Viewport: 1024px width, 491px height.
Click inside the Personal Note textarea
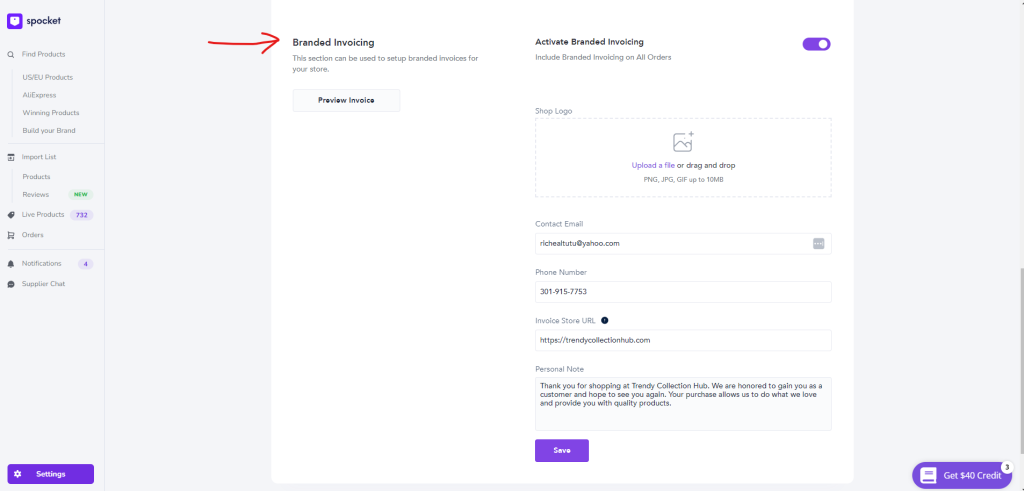(683, 404)
